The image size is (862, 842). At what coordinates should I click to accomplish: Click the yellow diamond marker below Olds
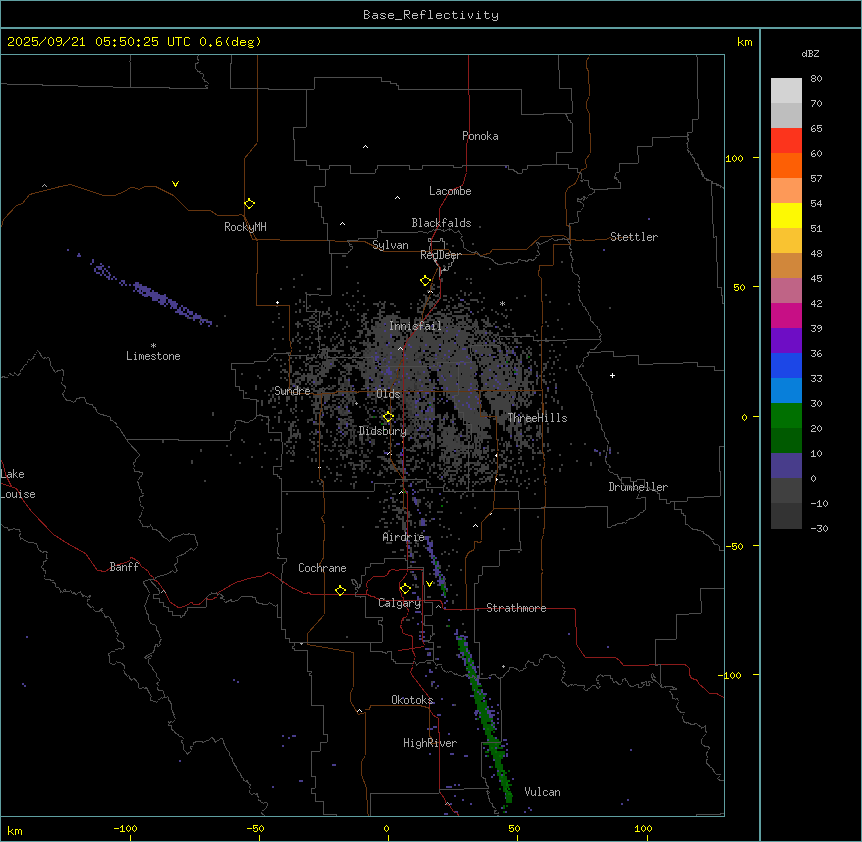tap(388, 417)
